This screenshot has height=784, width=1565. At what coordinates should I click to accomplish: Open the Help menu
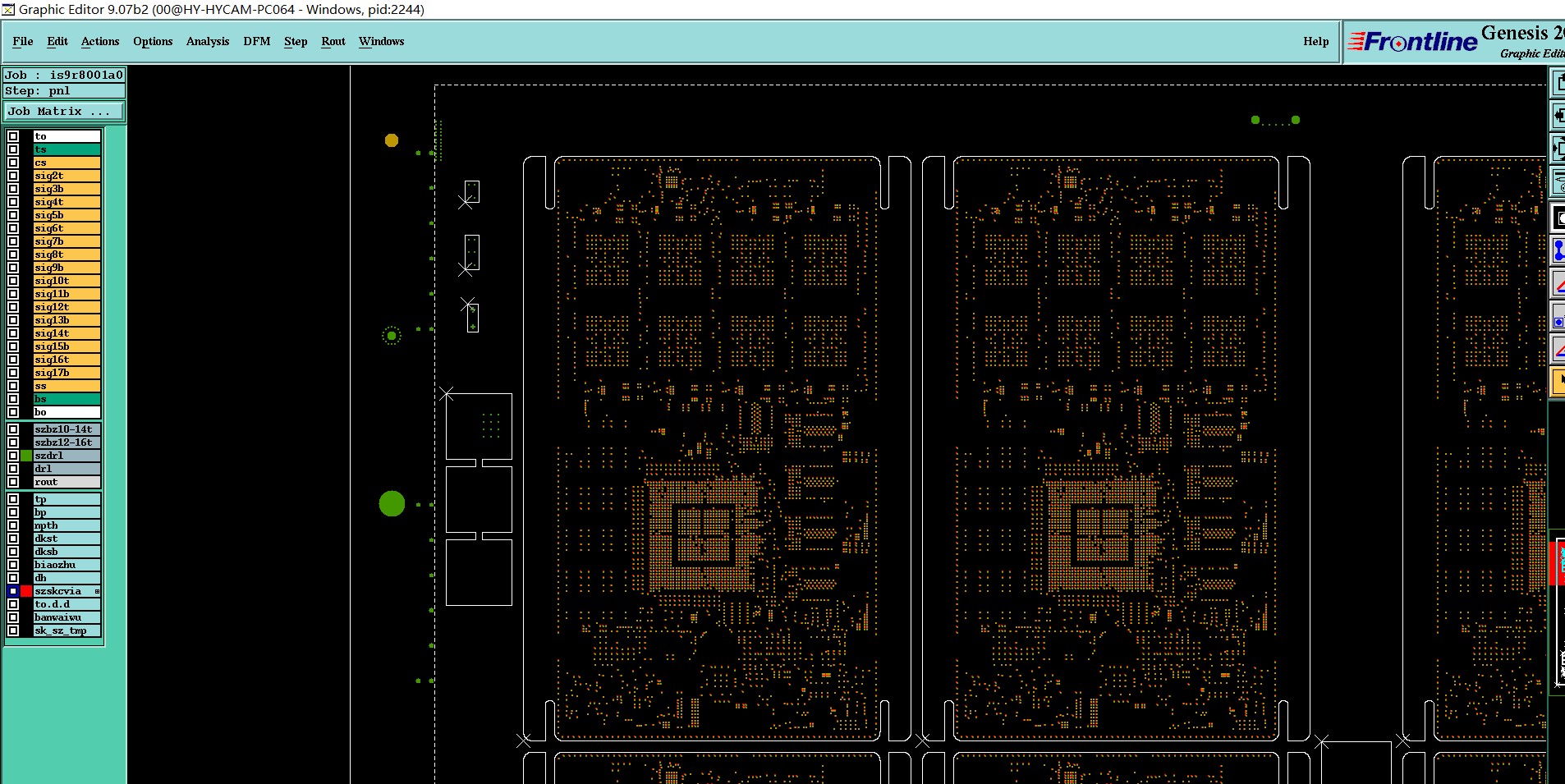click(x=1315, y=41)
